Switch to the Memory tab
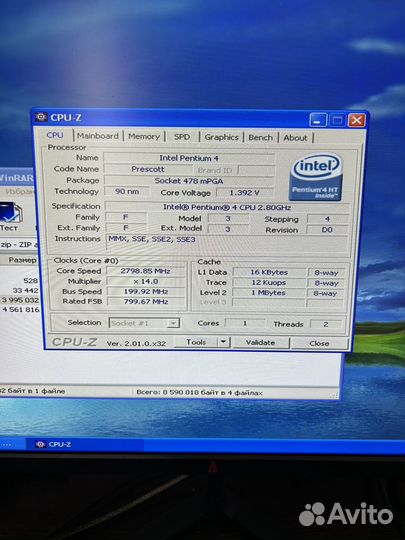This screenshot has width=405, height=540. (x=144, y=136)
